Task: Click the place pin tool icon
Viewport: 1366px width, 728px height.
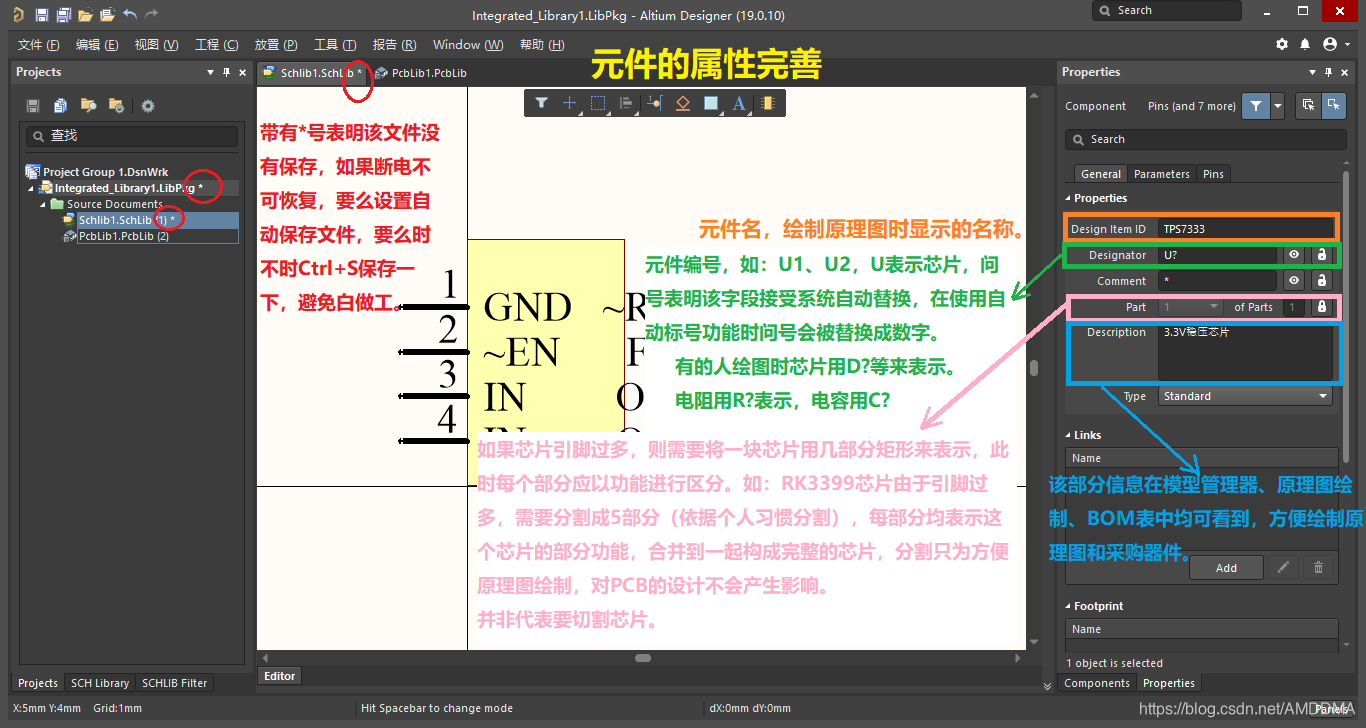Action: (655, 103)
